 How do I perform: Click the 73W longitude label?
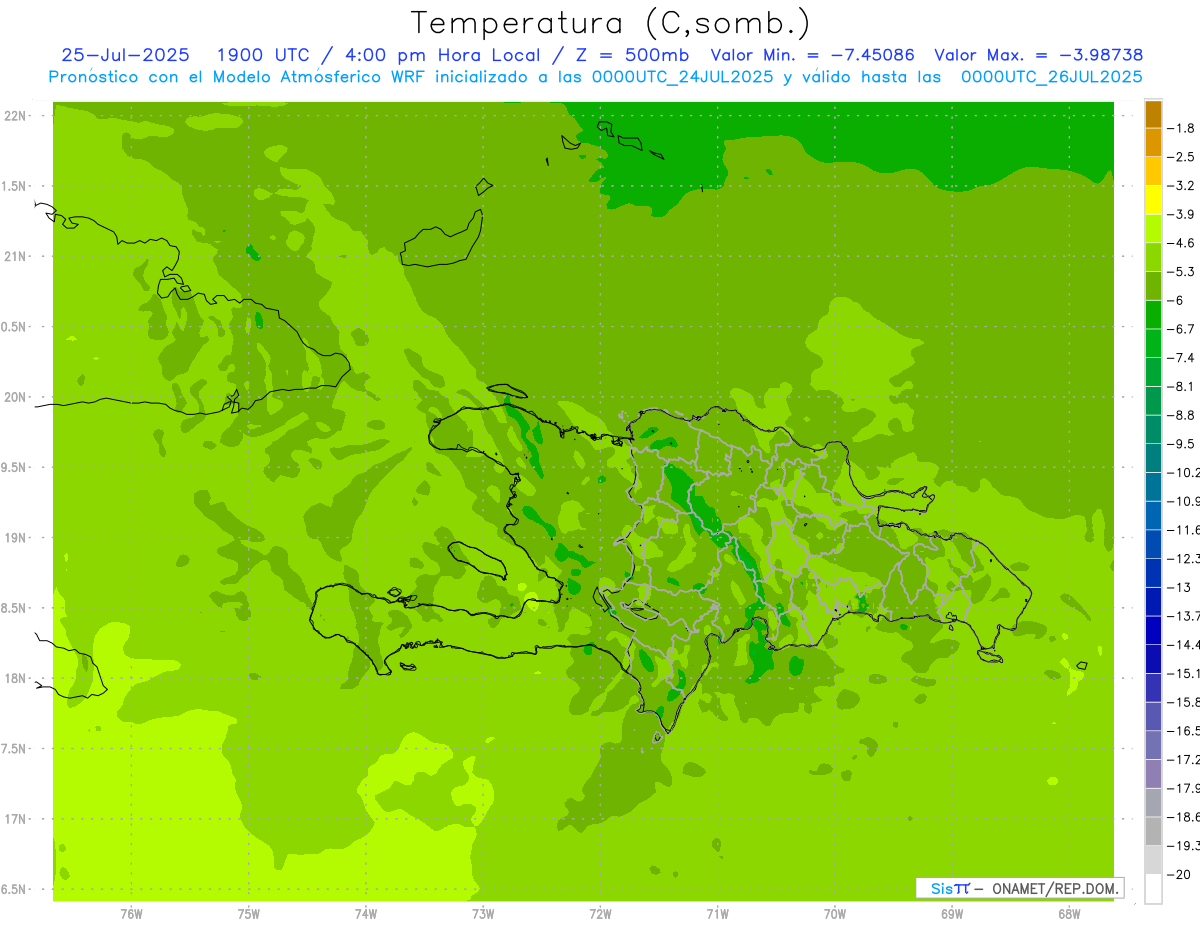point(483,913)
